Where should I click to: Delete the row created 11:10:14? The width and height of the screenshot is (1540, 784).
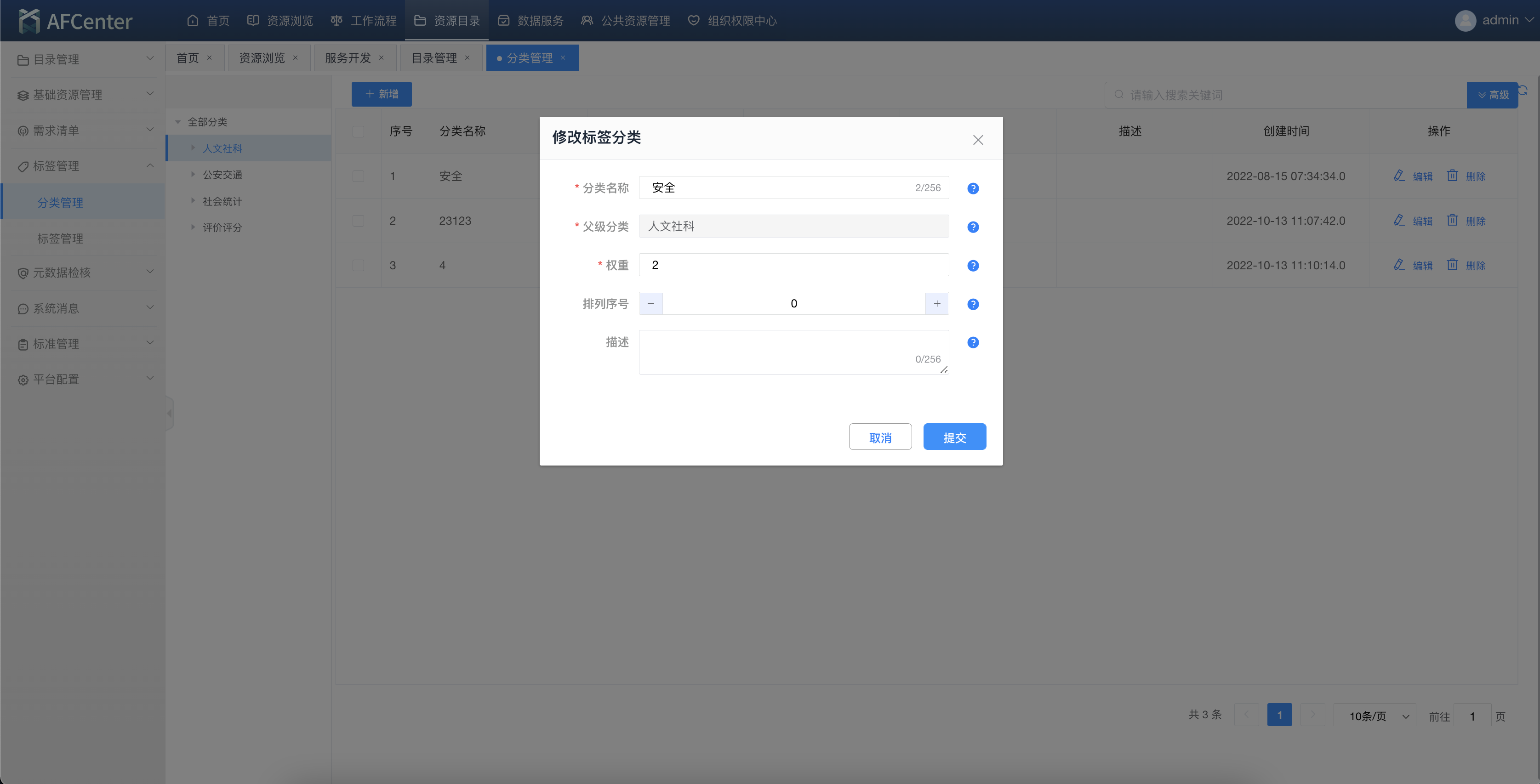pyautogui.click(x=1466, y=265)
